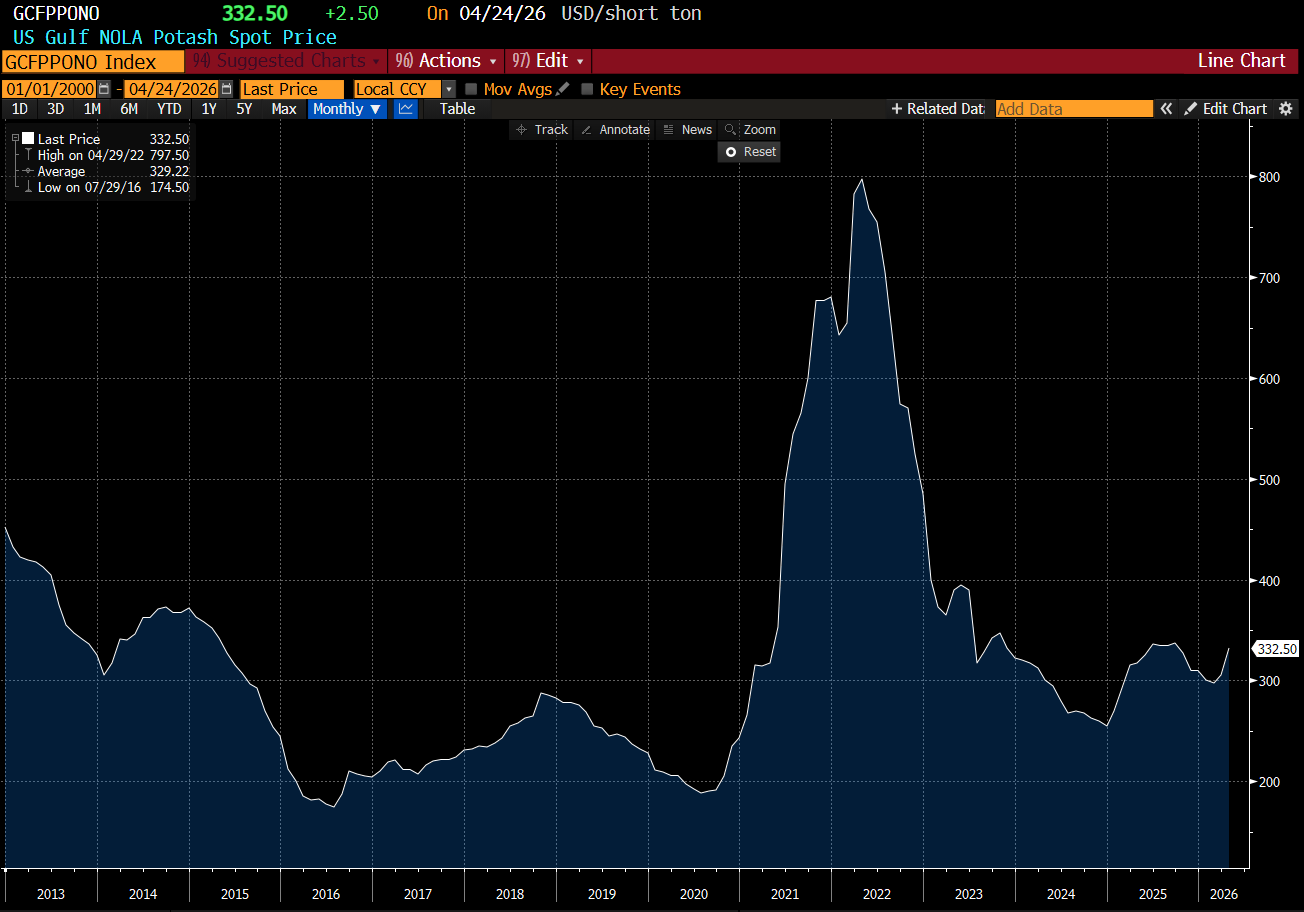Image resolution: width=1304 pixels, height=912 pixels.
Task: Collapse panel with double chevron icon
Action: tap(1166, 109)
